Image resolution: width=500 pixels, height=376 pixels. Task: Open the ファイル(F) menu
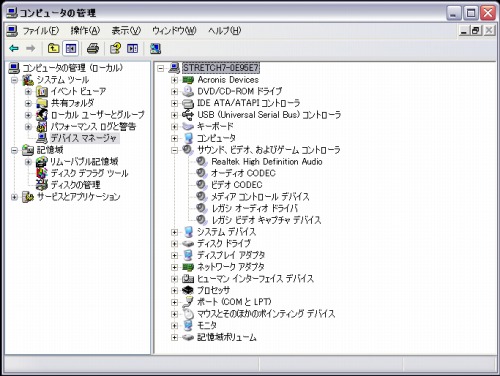tap(41, 31)
